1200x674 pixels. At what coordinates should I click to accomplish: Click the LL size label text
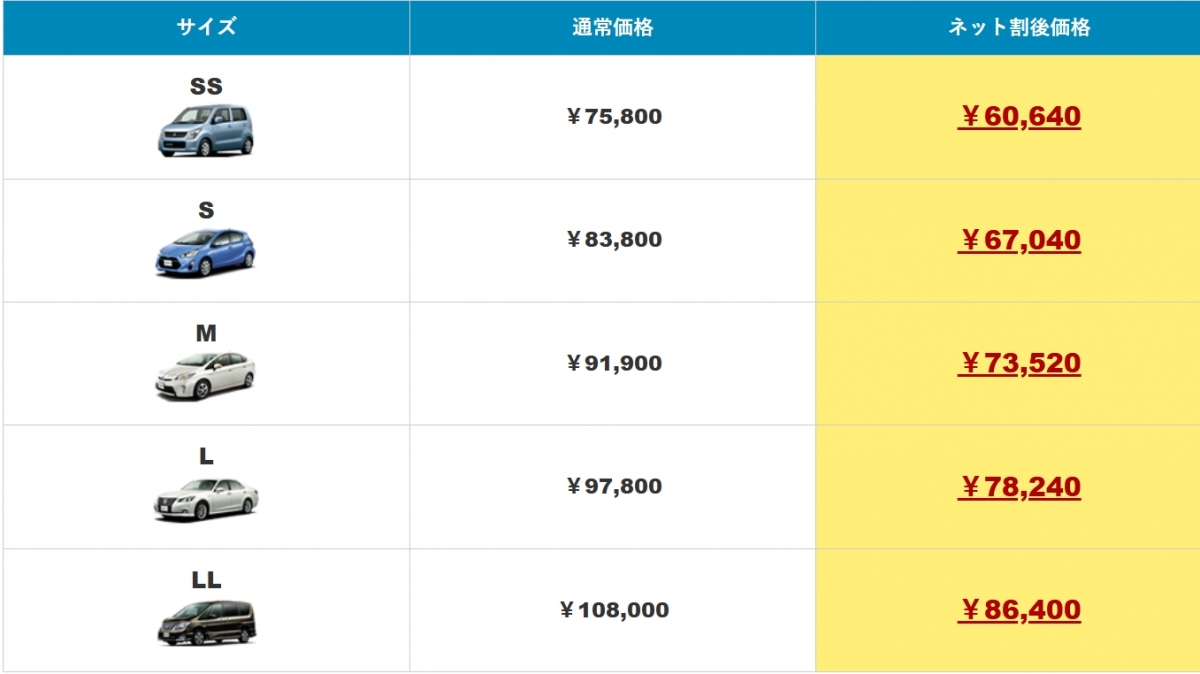(x=206, y=580)
